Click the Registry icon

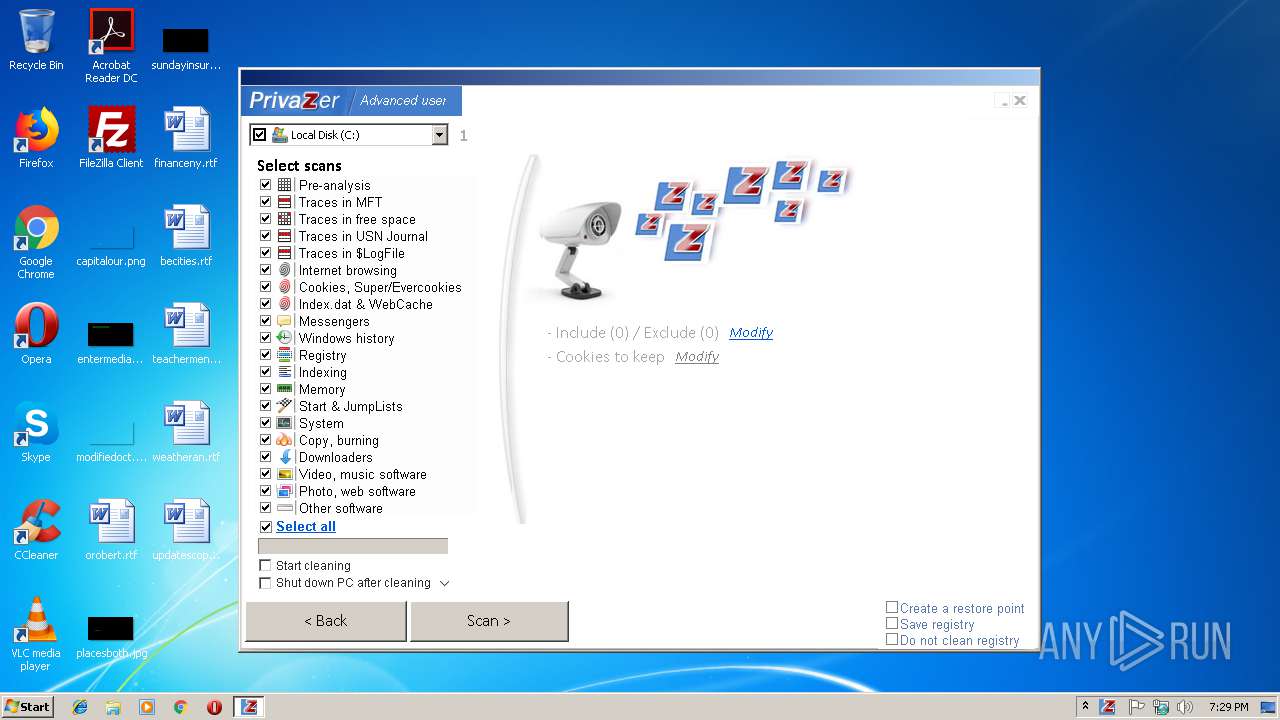(x=285, y=355)
